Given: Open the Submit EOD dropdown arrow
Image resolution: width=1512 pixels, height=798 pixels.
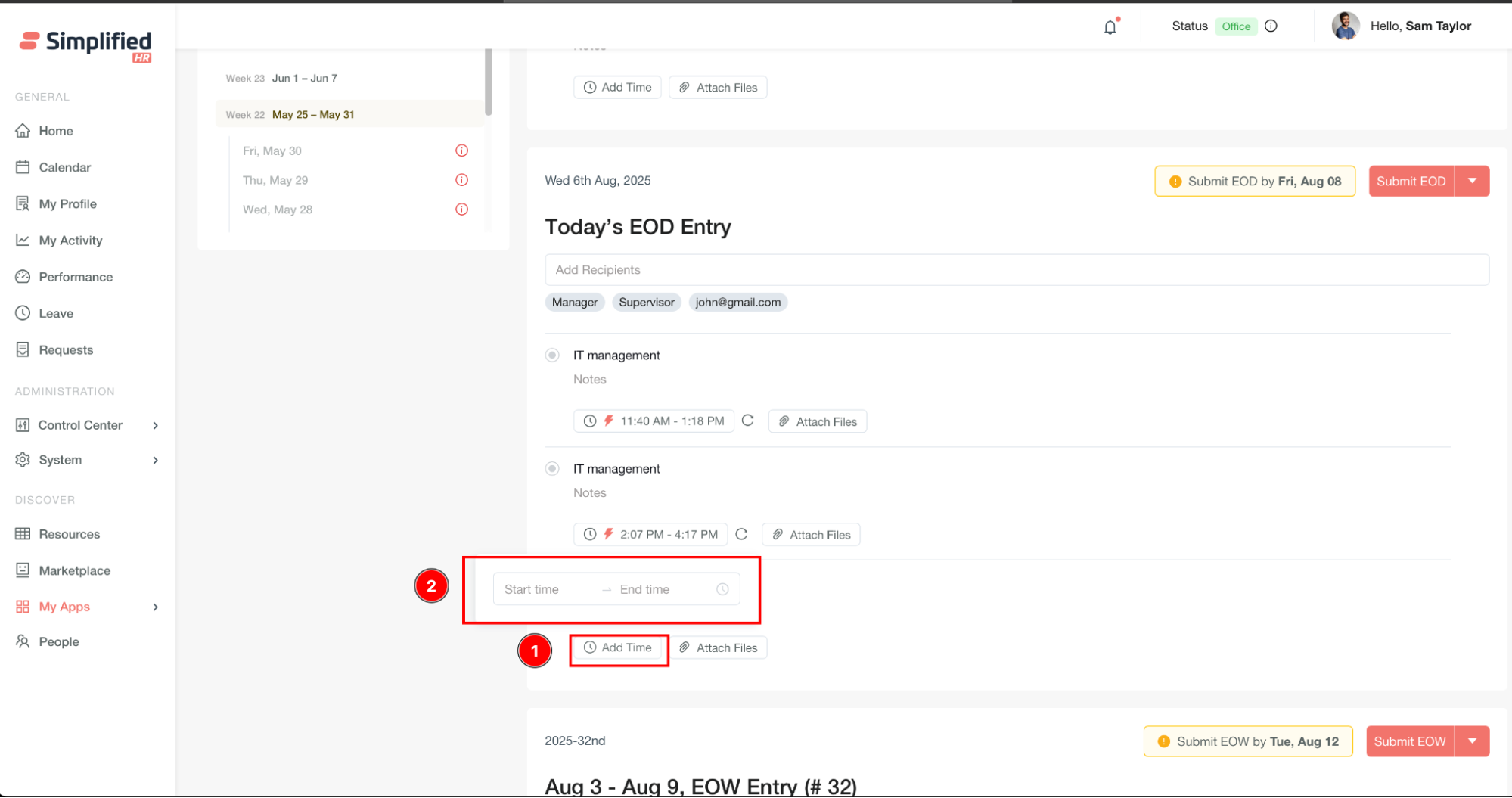Looking at the screenshot, I should point(1472,181).
